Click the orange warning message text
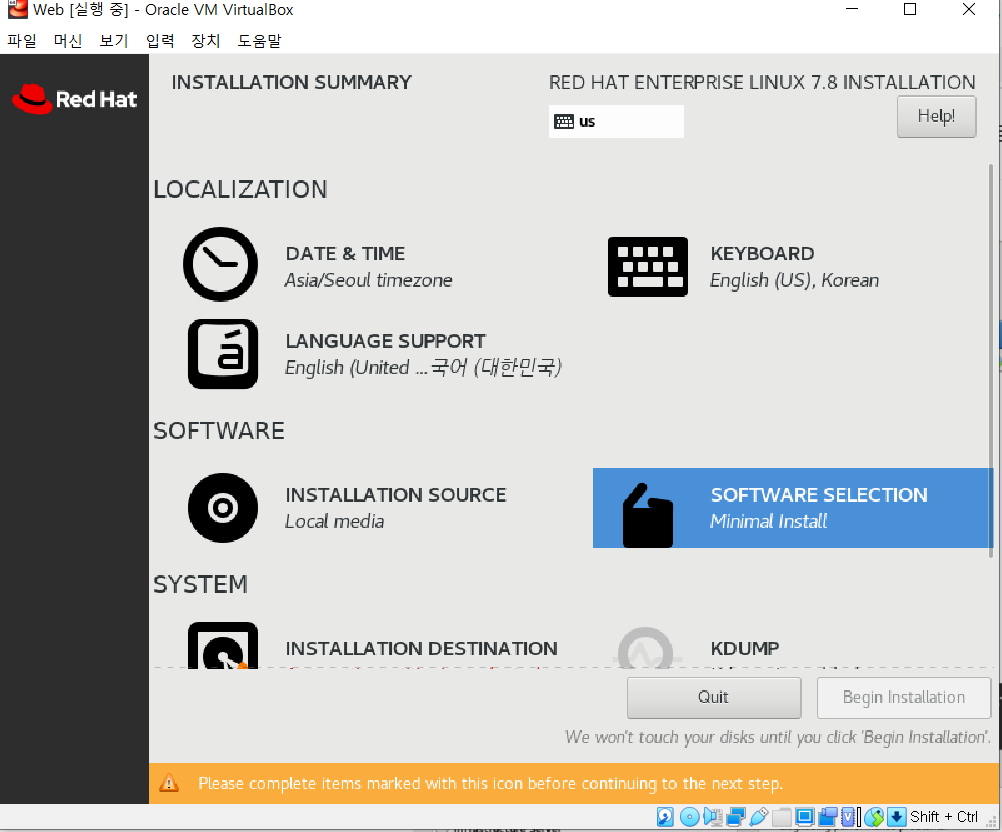The width and height of the screenshot is (1002, 832). click(490, 783)
